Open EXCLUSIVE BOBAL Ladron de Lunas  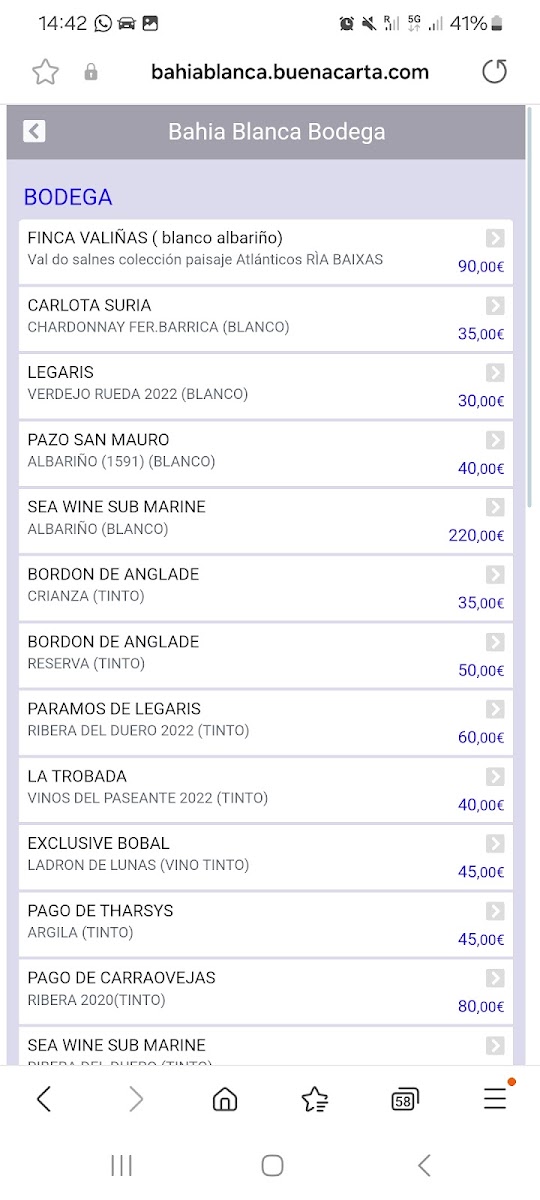266,856
